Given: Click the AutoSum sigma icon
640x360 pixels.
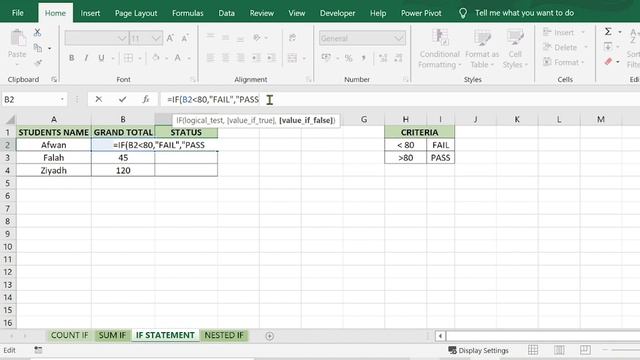Looking at the screenshot, I should [608, 32].
